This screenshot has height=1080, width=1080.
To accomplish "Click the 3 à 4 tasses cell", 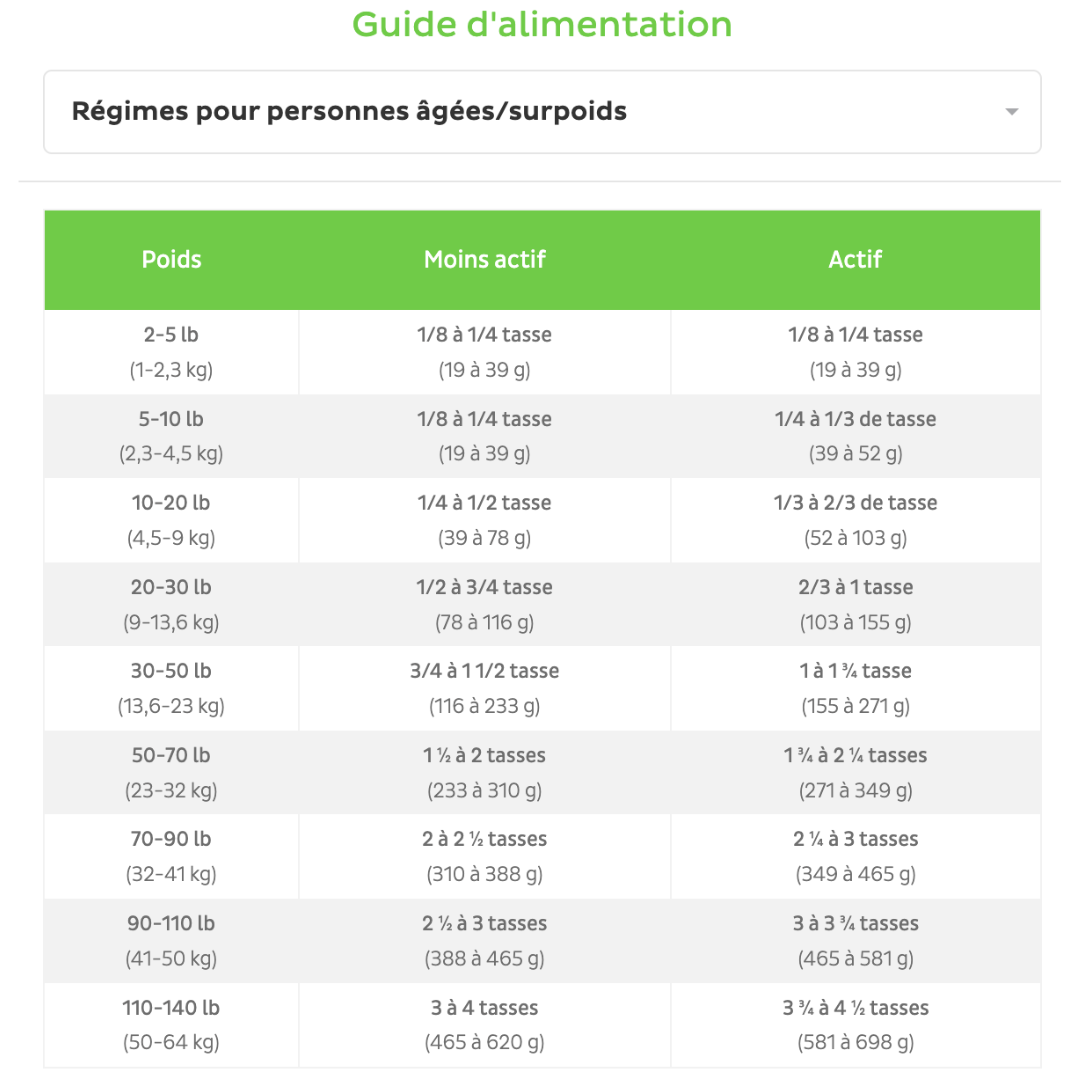I will 485,1025.
